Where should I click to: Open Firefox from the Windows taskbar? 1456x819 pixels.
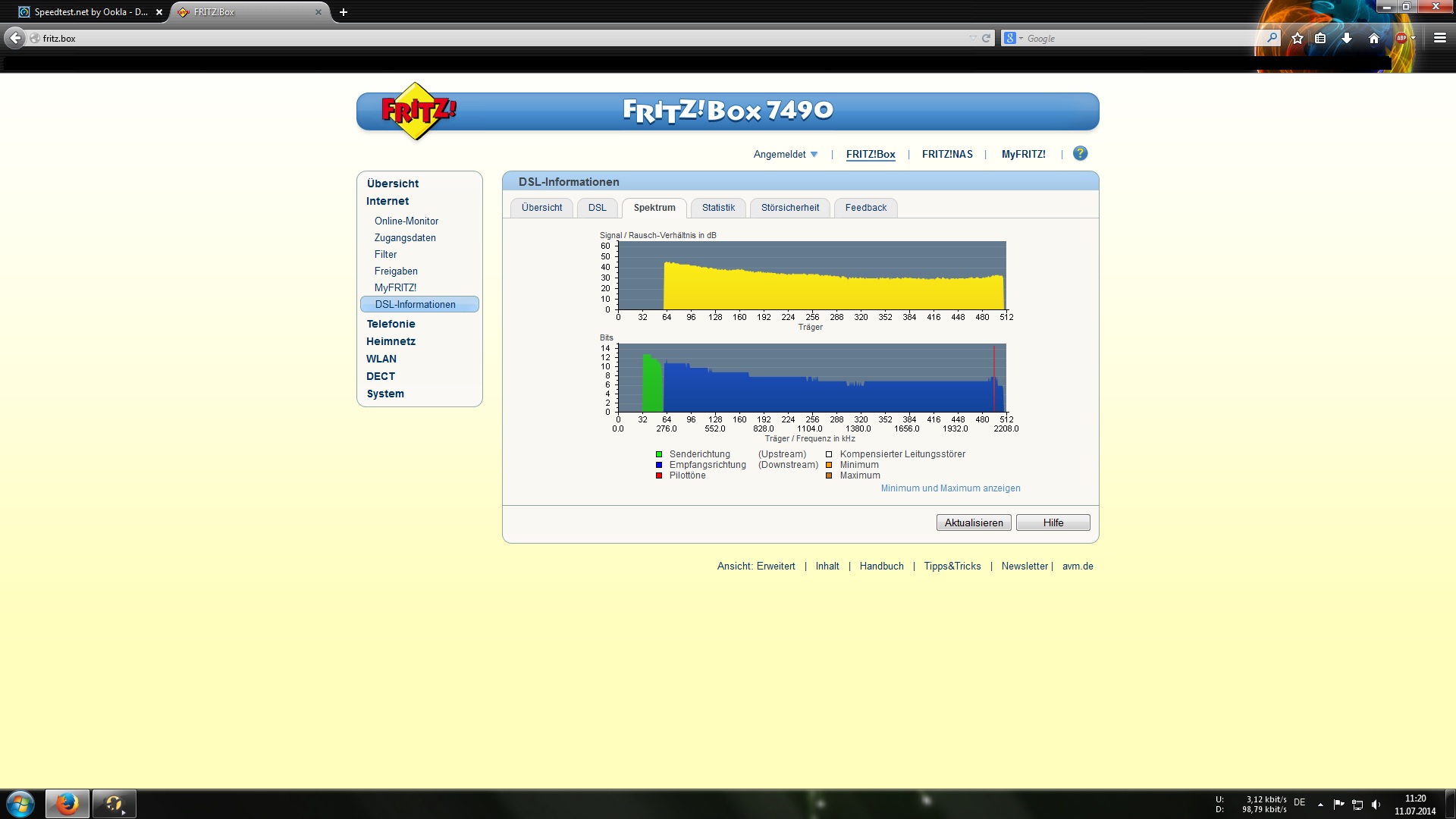click(x=67, y=804)
